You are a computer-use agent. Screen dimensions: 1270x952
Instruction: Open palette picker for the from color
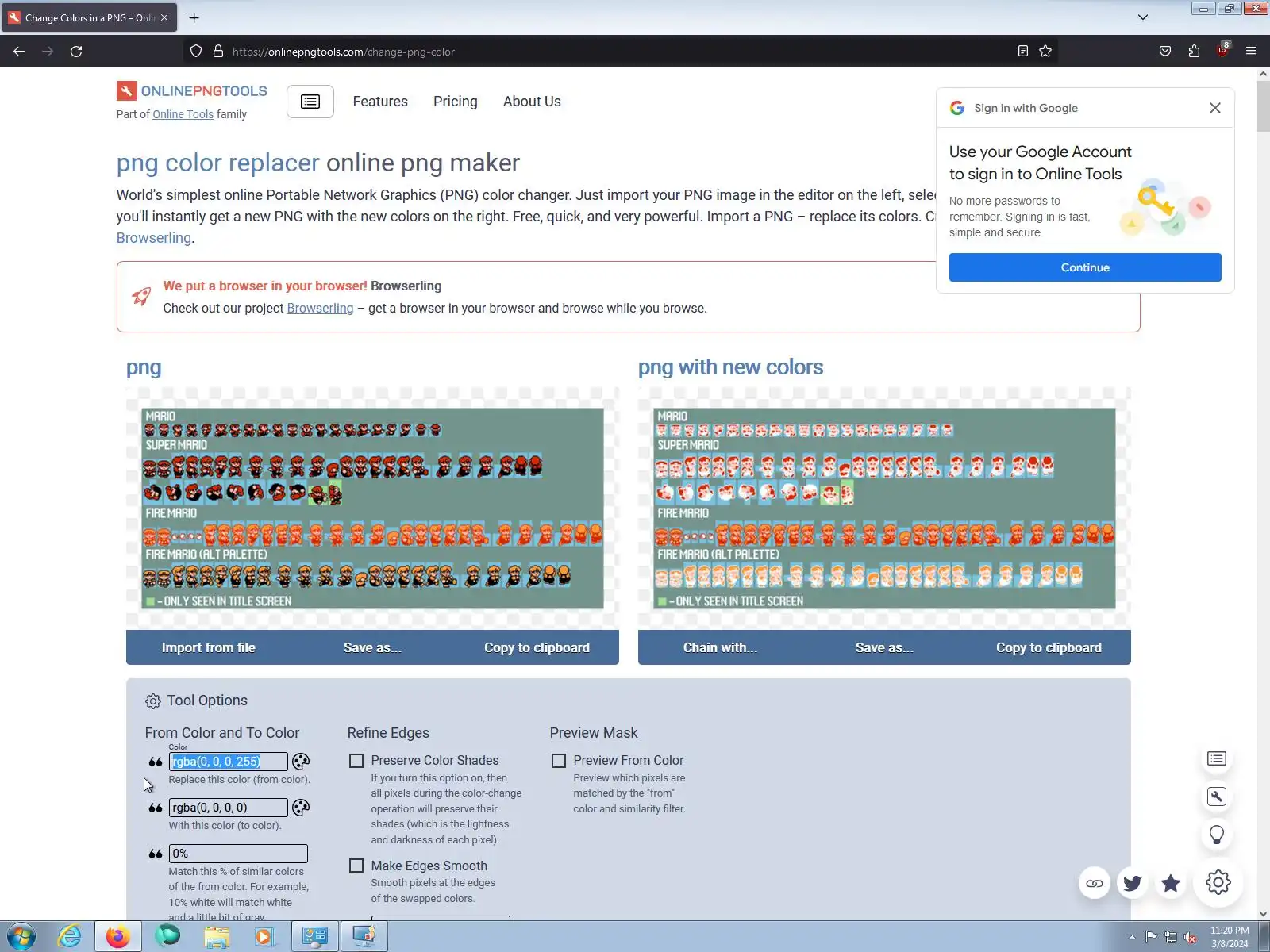point(301,762)
